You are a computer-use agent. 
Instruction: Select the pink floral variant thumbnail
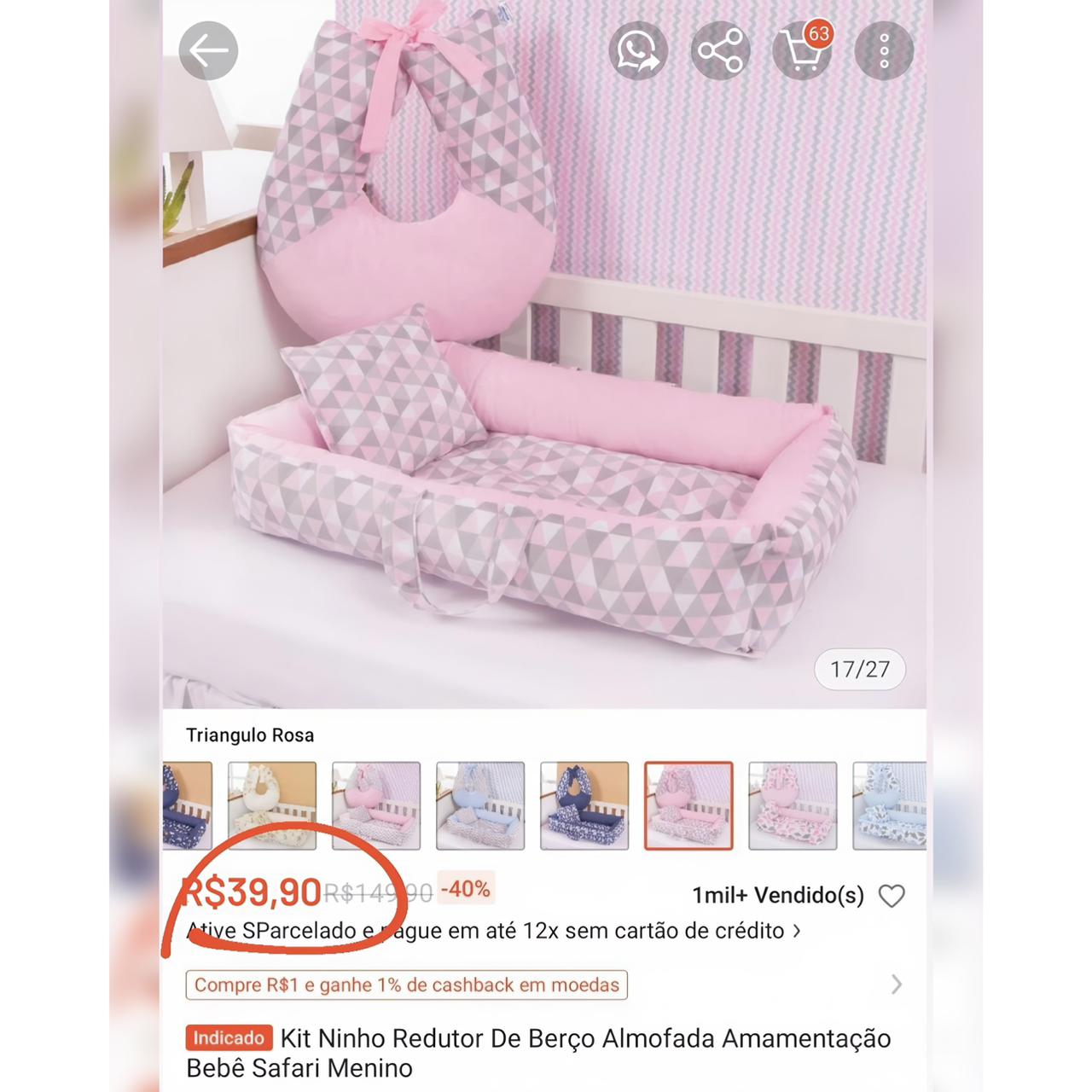(x=793, y=806)
